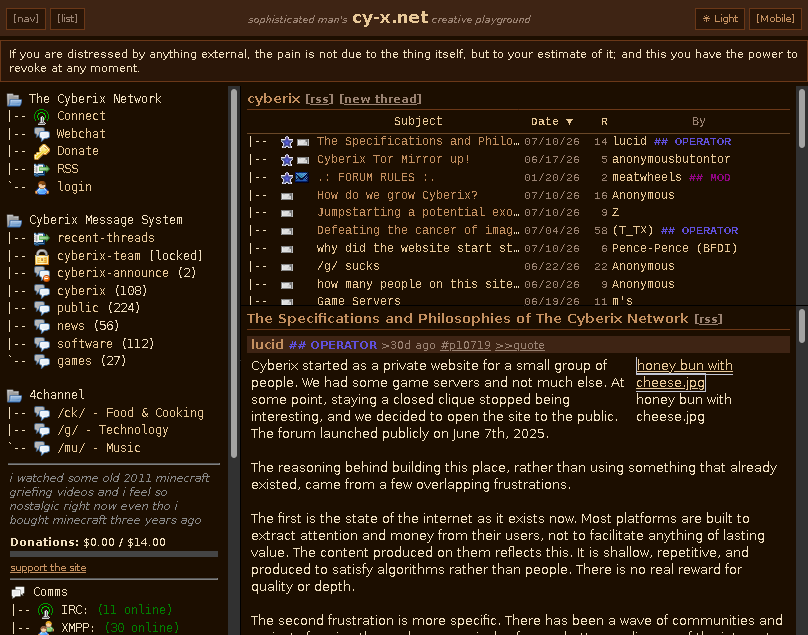Viewport: 808px width, 635px height.
Task: Click the new thread link
Action: [380, 99]
